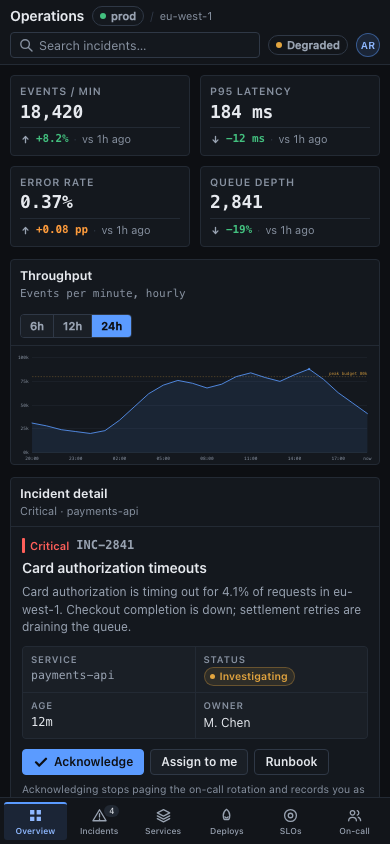Open the AR user avatar
This screenshot has height=844, width=390.
coord(367,45)
